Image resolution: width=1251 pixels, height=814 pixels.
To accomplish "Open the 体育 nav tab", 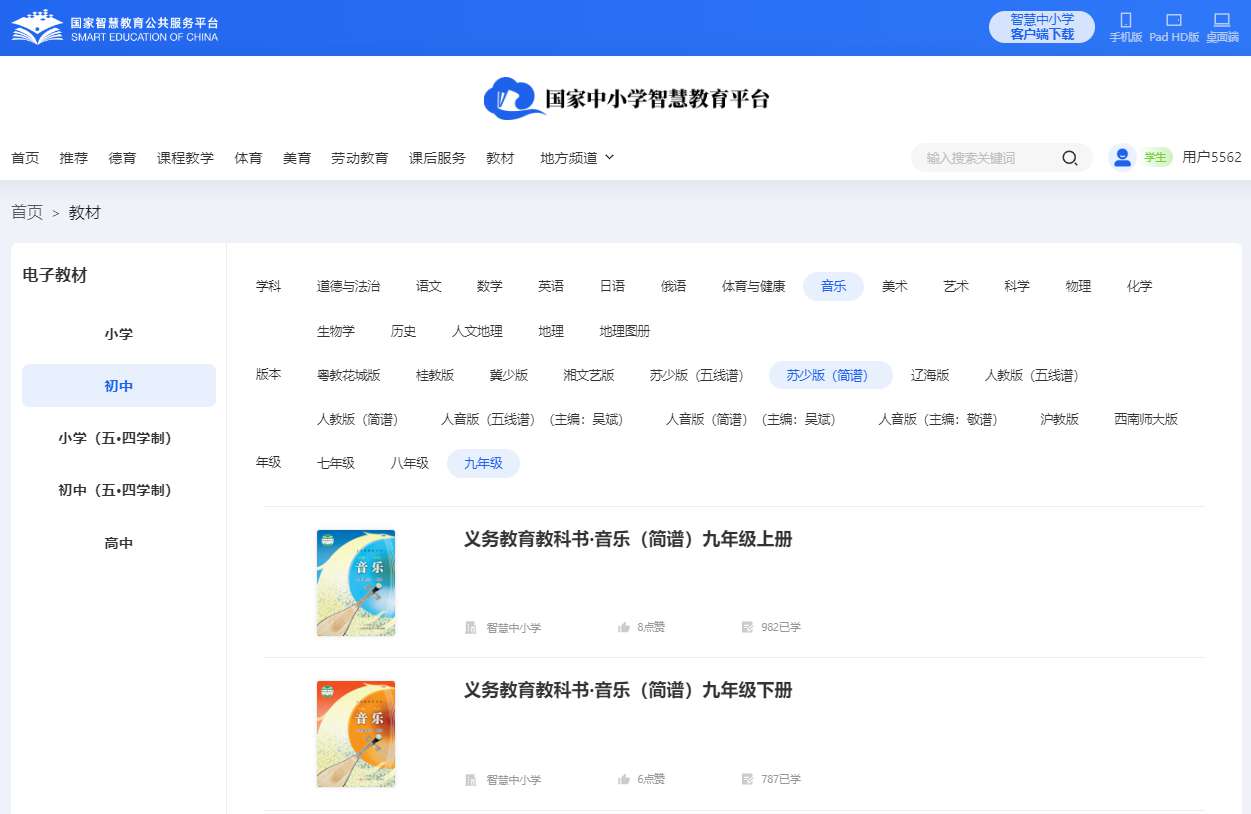I will point(248,158).
